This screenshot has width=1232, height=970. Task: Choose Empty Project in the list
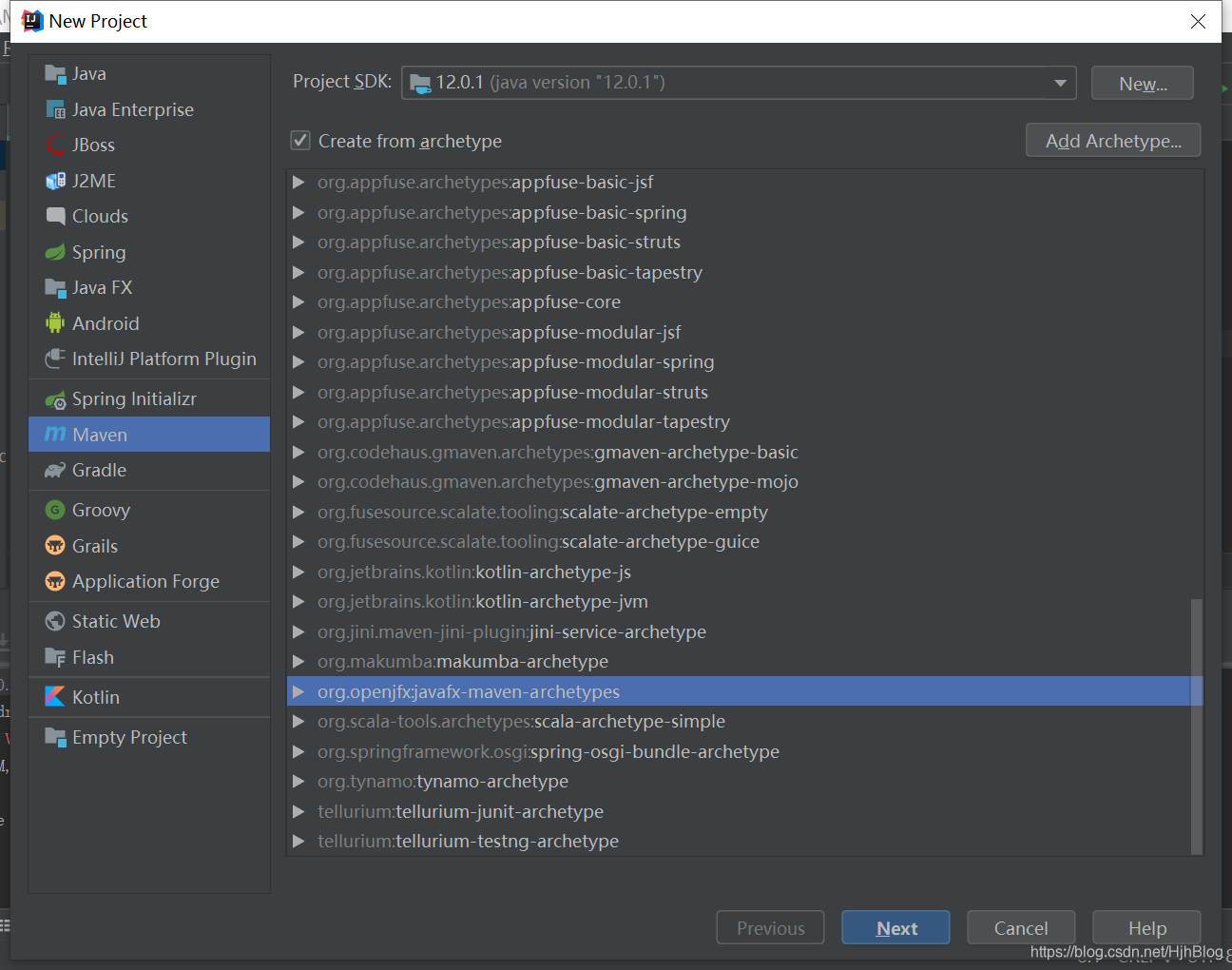[x=149, y=737]
